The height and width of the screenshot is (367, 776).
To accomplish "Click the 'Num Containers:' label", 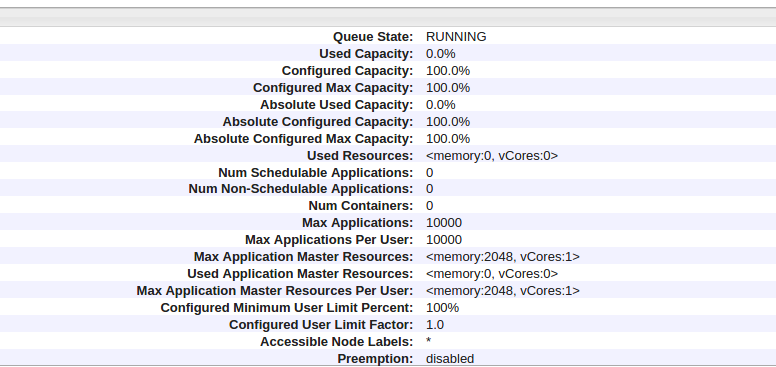I will pos(361,205).
